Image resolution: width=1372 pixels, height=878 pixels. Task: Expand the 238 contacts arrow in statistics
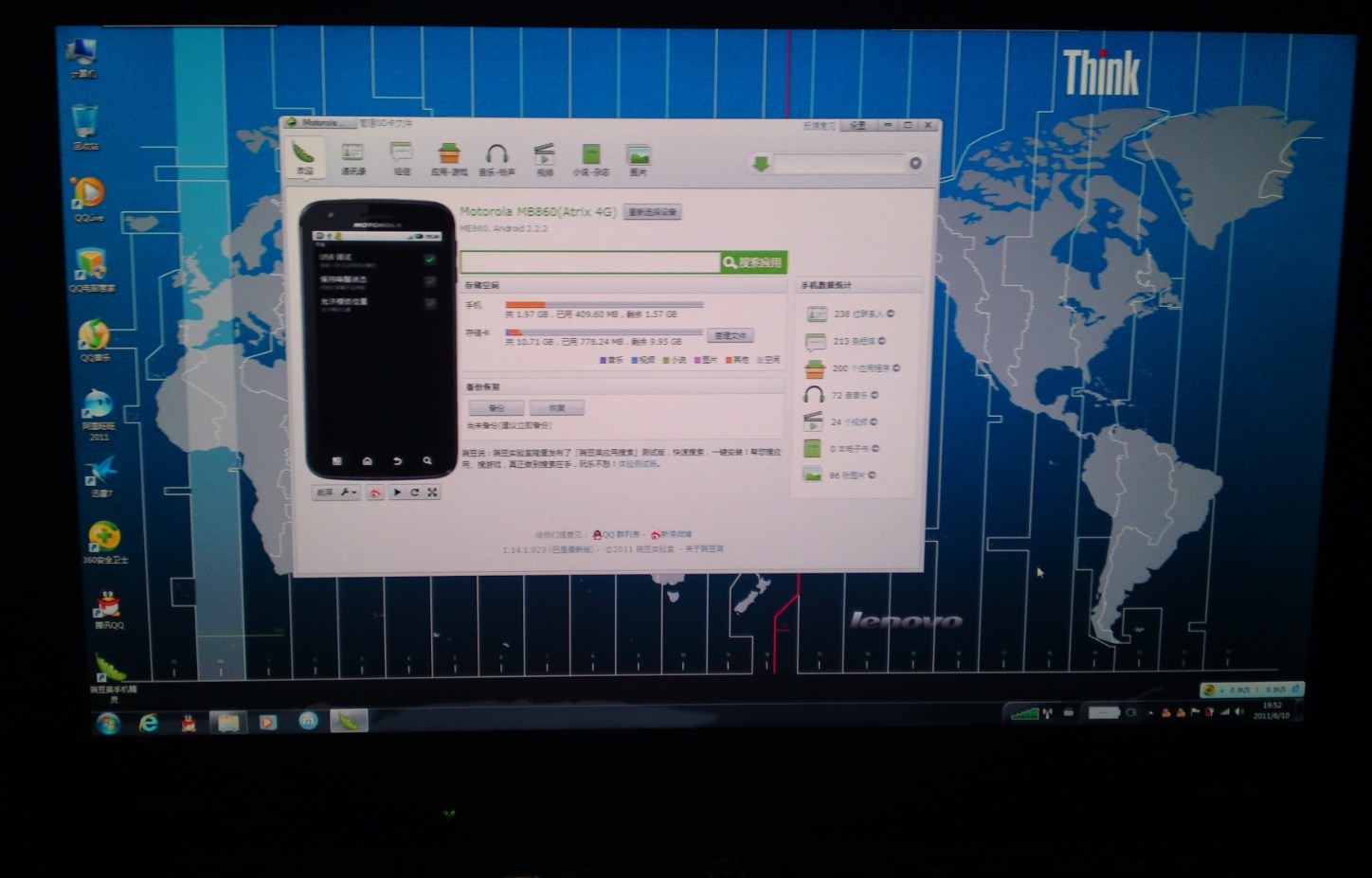tap(890, 314)
